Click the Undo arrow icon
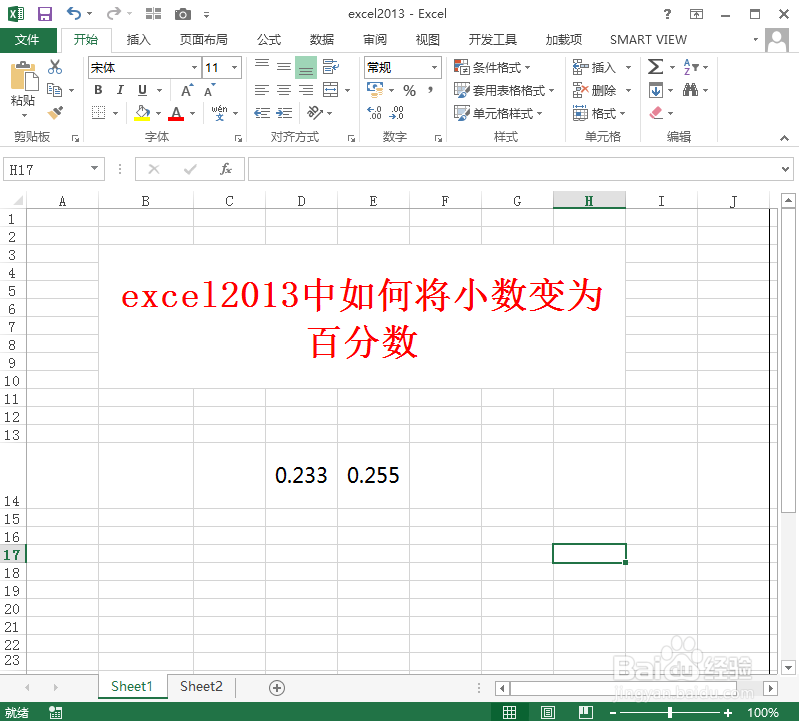Screen dimensions: 799x721 pyautogui.click(x=74, y=14)
